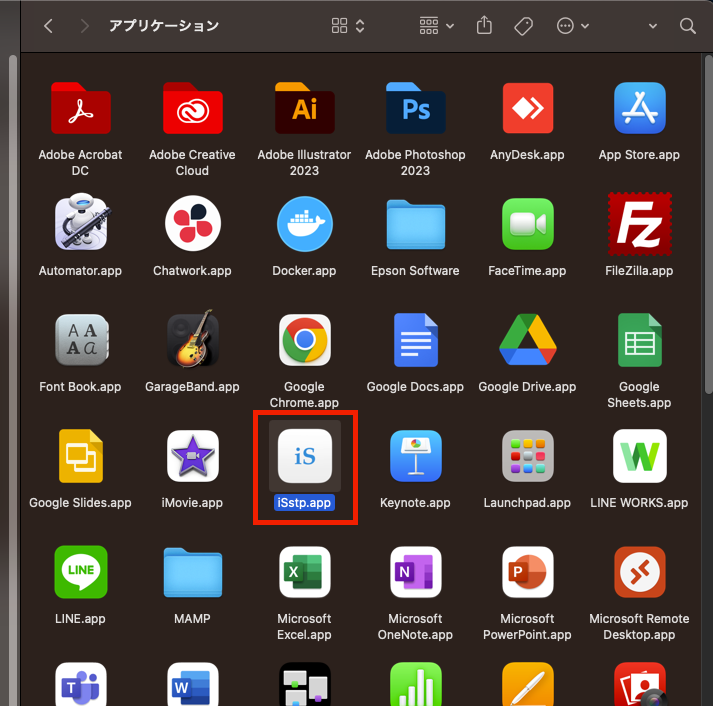This screenshot has height=706, width=713.
Task: Select the Mission Control icon in bottom row
Action: click(x=305, y=684)
